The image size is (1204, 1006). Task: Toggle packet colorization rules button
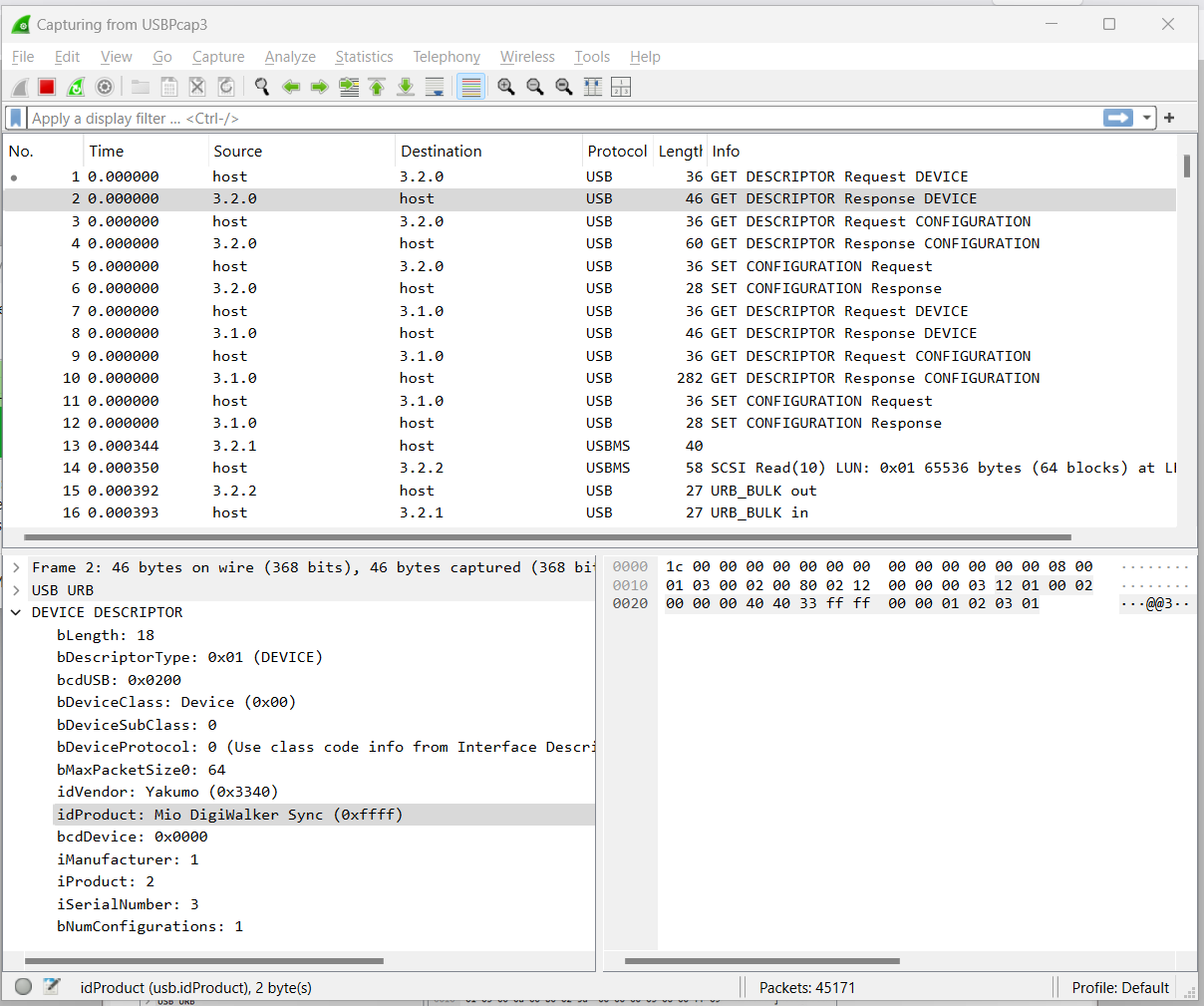click(x=470, y=87)
